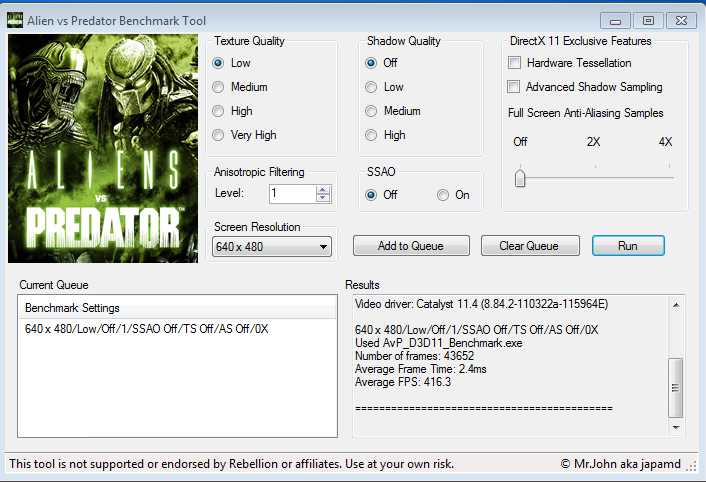Click the Results scrollbar thumb
Viewport: 706px width, 482px height.
[676, 388]
